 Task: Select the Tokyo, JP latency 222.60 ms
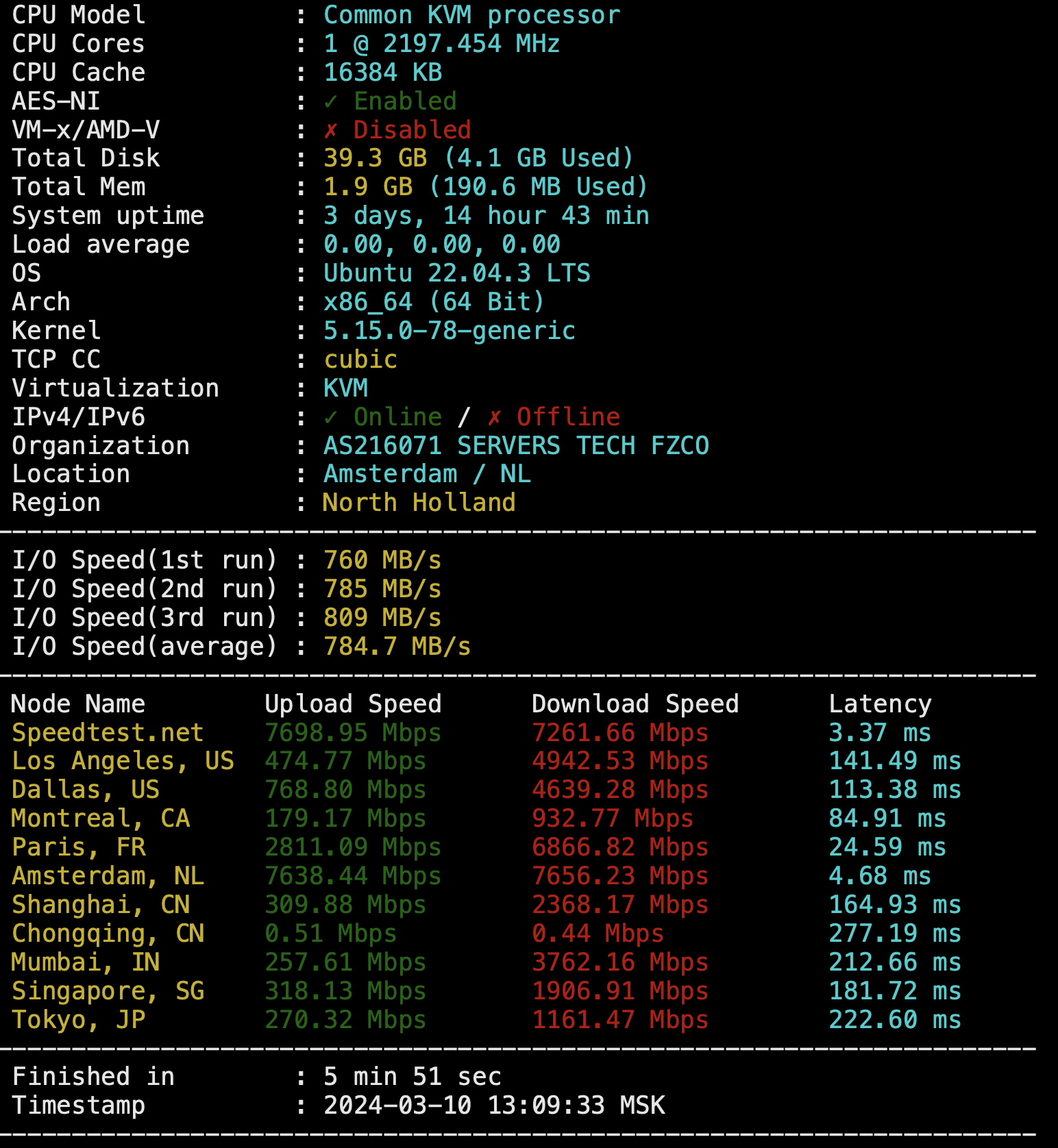pos(895,1020)
